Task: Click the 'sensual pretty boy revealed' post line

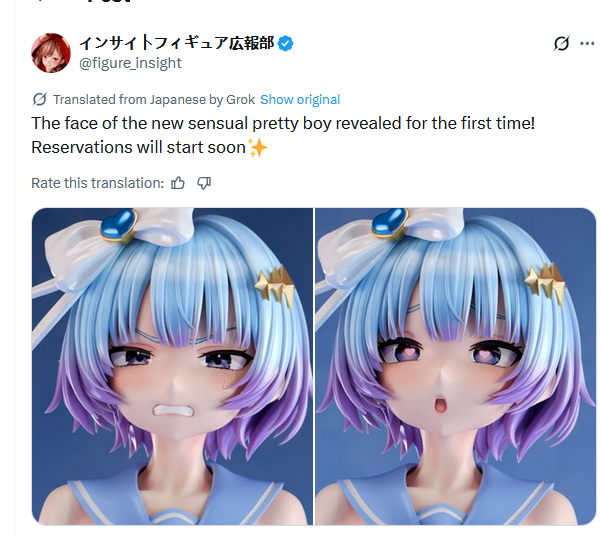Action: [x=283, y=123]
